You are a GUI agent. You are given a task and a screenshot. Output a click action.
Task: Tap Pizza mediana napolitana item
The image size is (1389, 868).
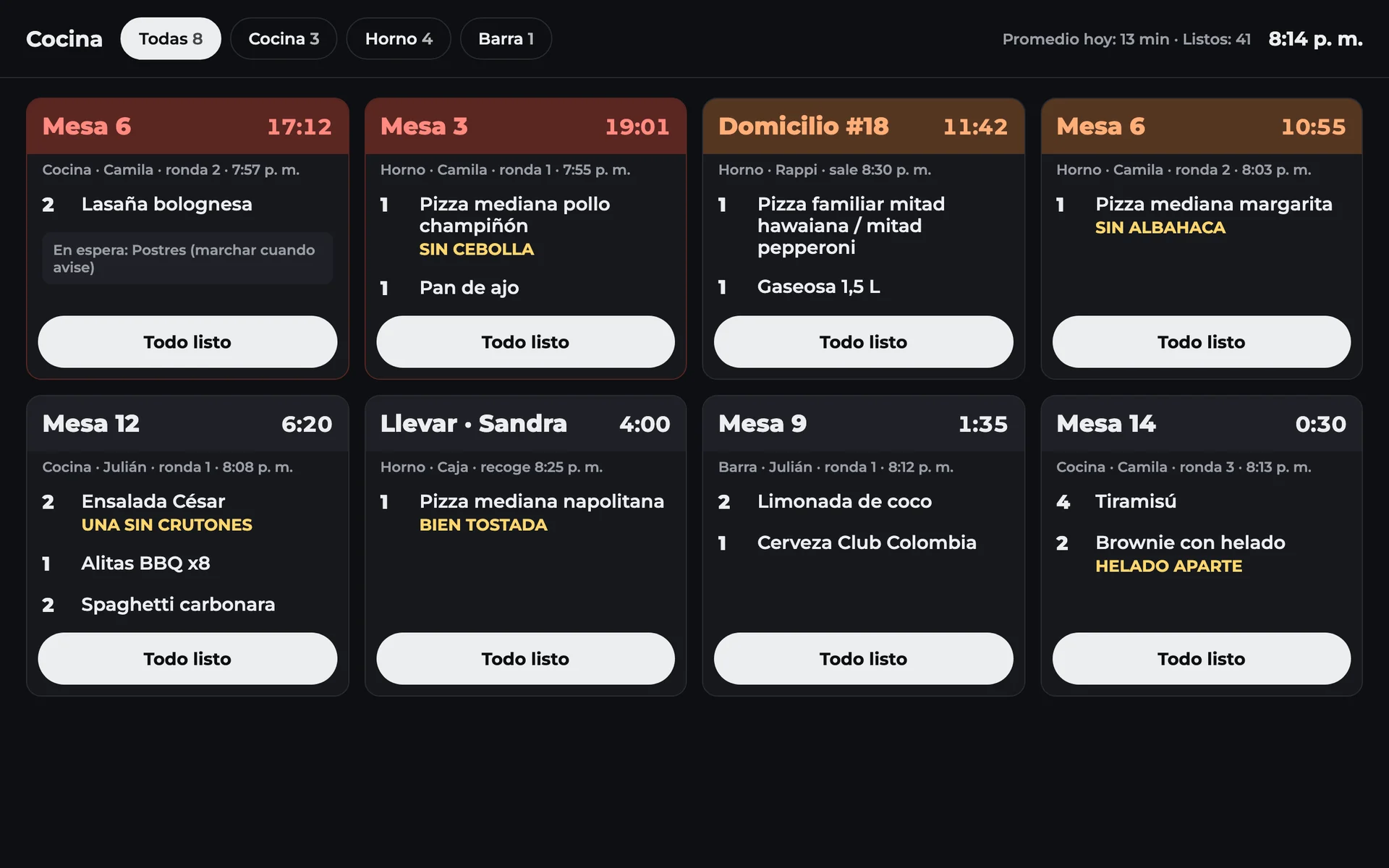click(525, 512)
